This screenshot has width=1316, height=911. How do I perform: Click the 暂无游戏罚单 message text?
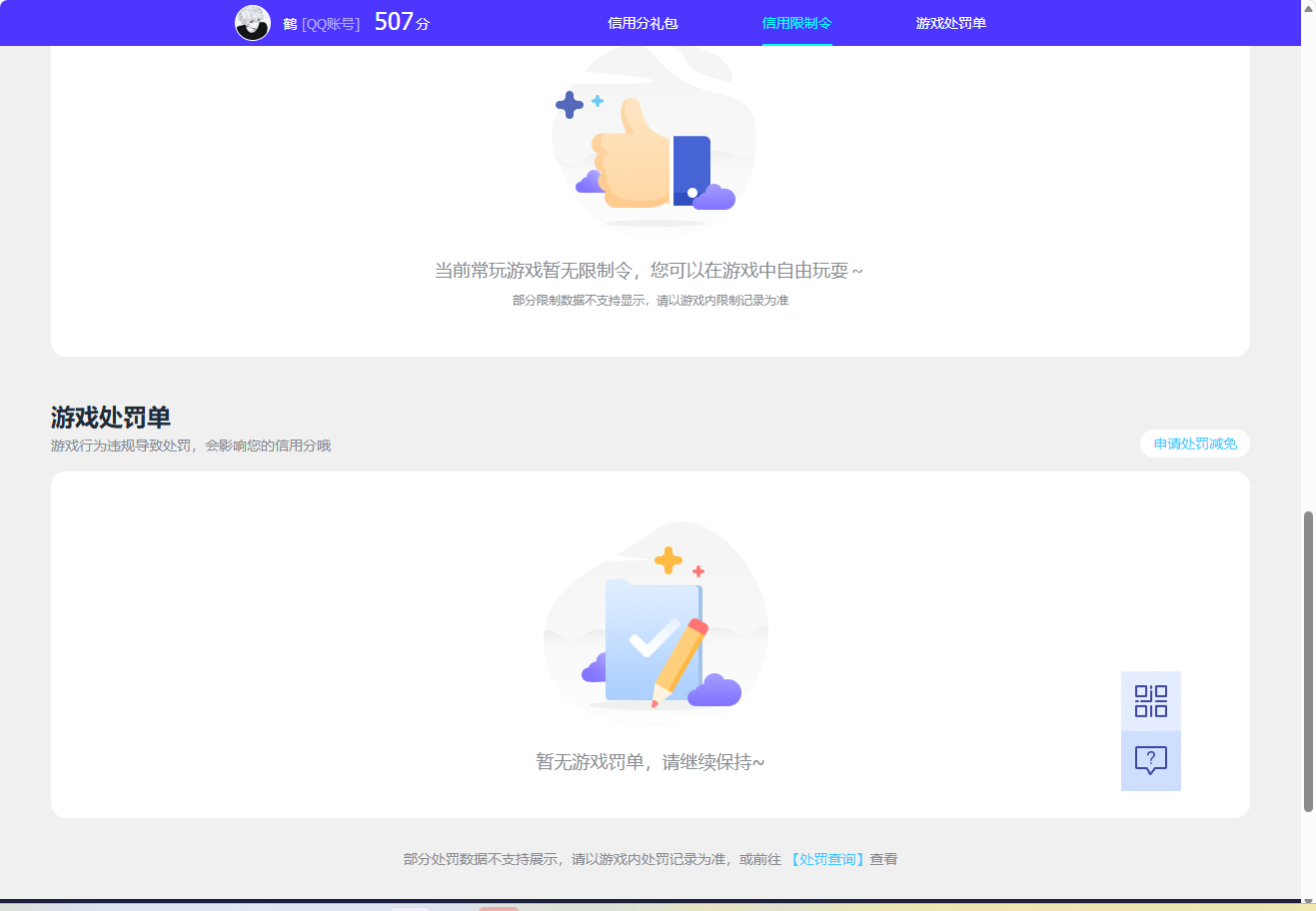click(x=651, y=762)
